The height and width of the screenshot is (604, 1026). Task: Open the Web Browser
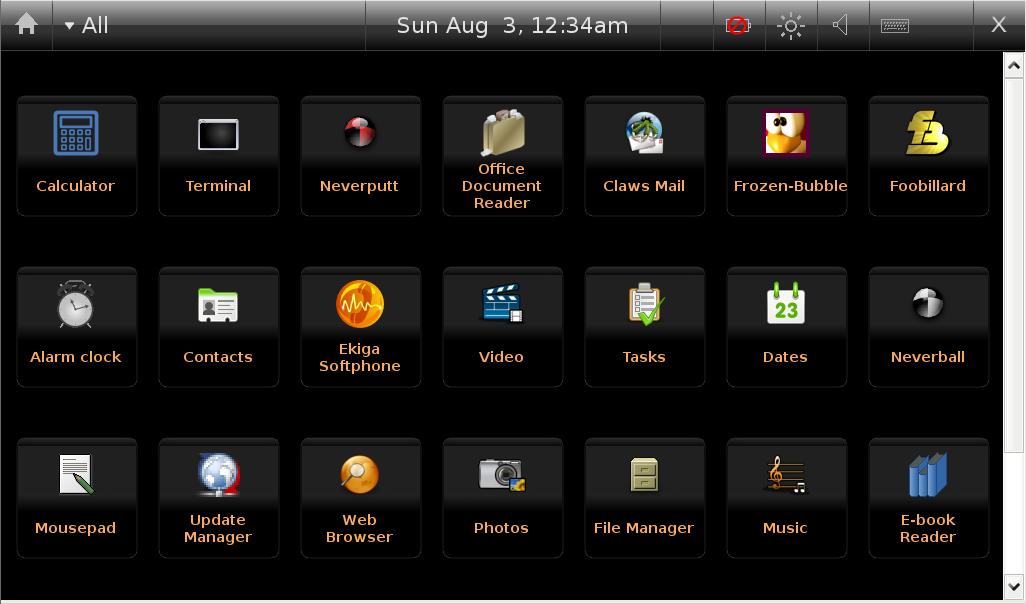360,497
